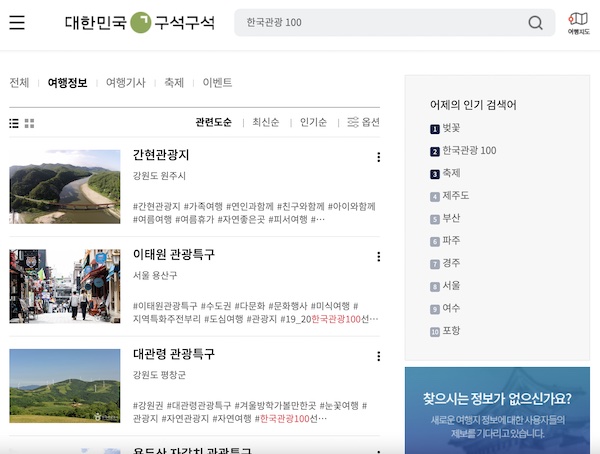This screenshot has height=454, width=600.
Task: Open the hamburger menu
Action: coord(17,23)
